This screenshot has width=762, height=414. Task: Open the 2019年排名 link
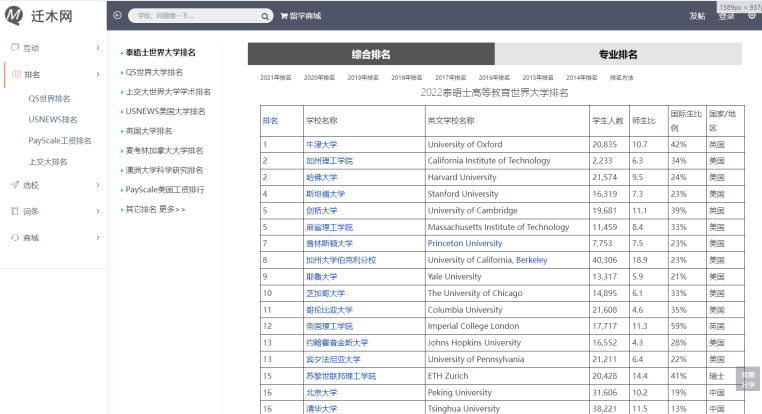363,77
